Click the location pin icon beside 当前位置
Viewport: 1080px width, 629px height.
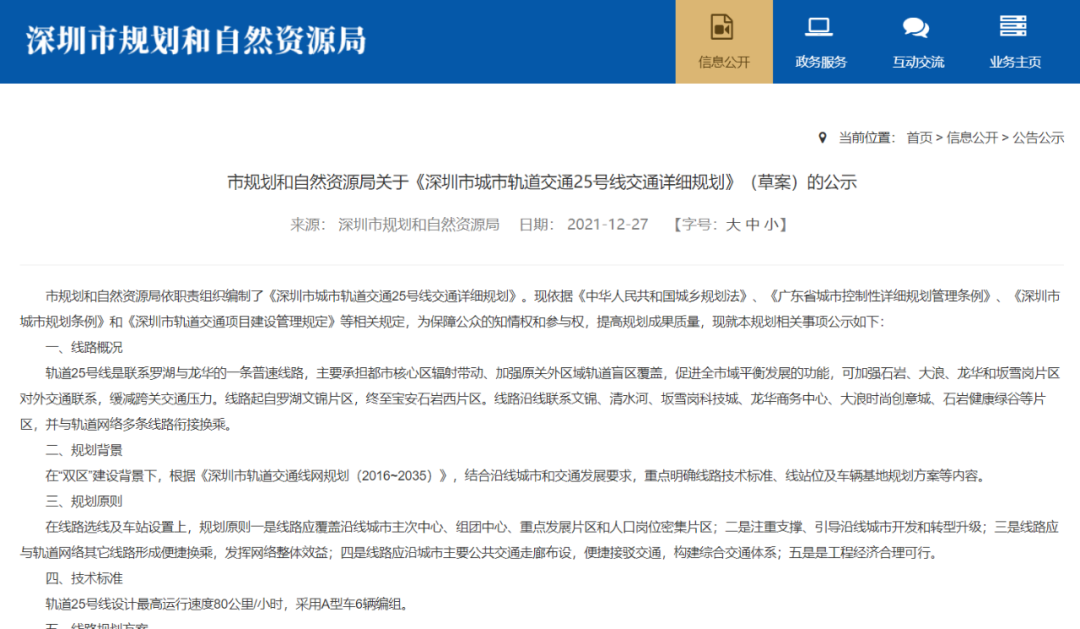(822, 138)
